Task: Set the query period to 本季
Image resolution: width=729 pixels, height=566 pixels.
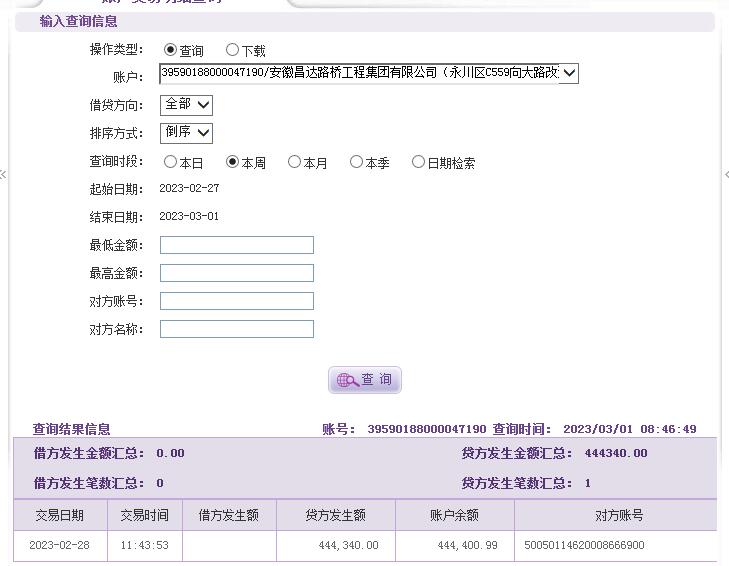Action: pos(356,162)
